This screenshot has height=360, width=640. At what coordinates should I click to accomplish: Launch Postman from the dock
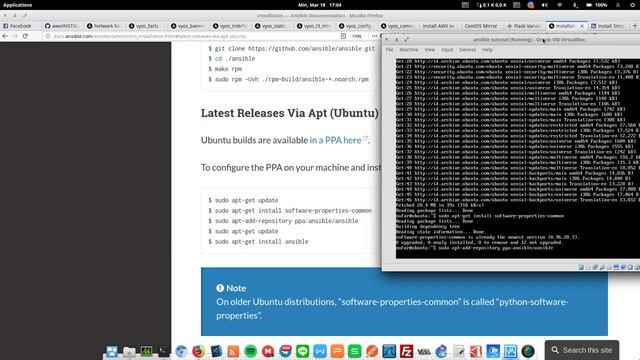[372, 351]
